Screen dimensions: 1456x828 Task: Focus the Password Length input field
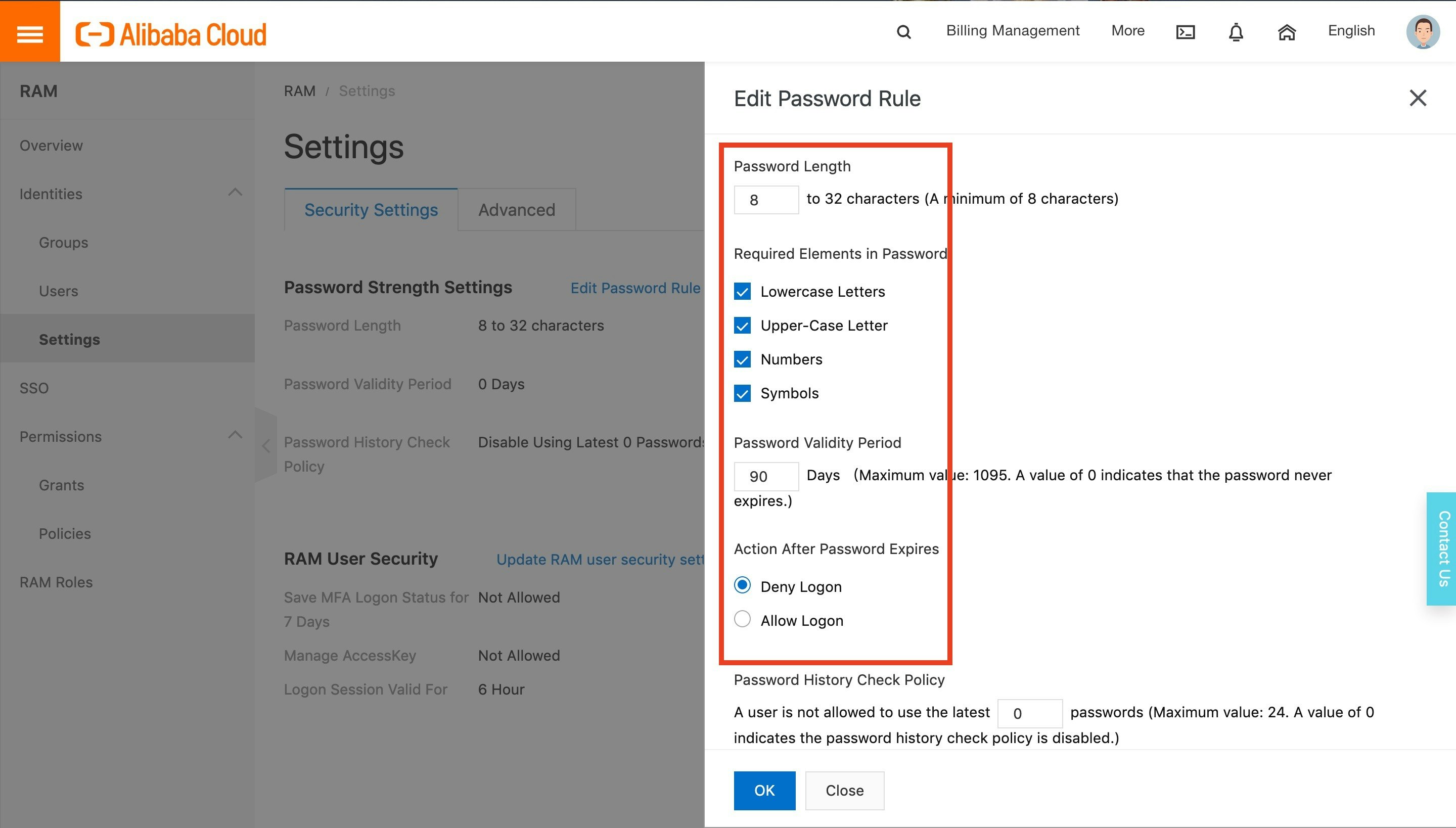click(766, 200)
